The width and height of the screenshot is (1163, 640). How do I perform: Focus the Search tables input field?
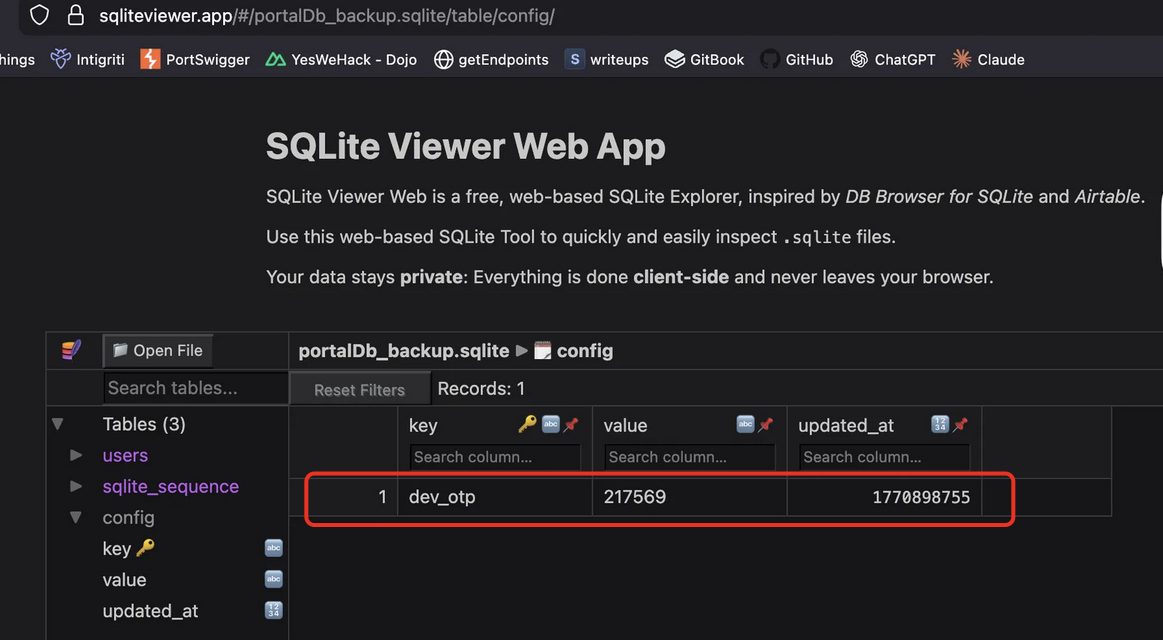coord(194,388)
